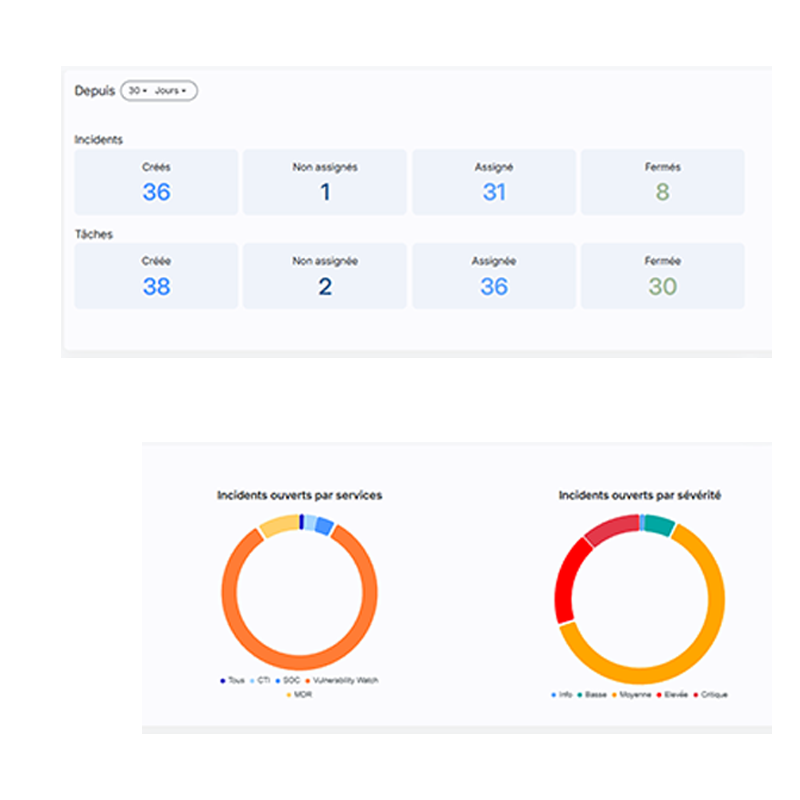This screenshot has height=800, width=800.
Task: Toggle the Basse severity legend item
Action: [592, 694]
